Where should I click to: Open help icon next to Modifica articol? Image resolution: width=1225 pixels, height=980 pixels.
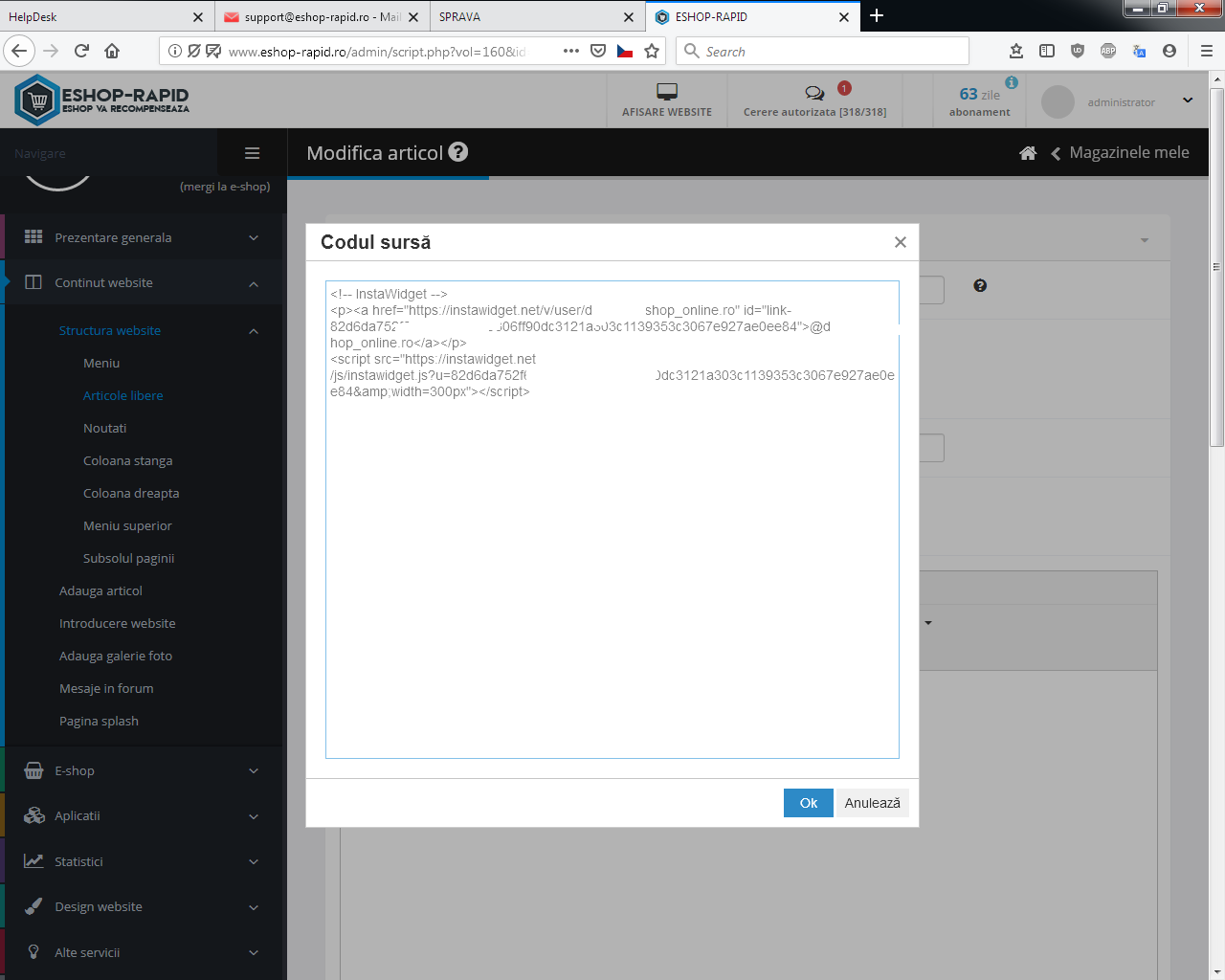coord(458,151)
